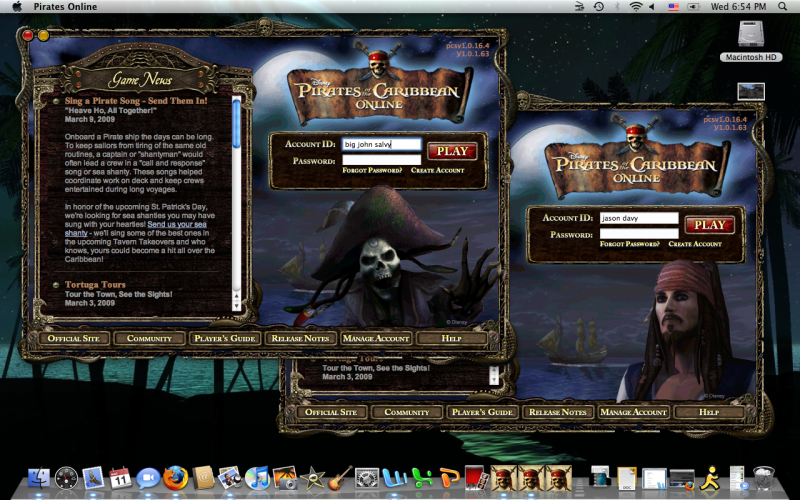800x500 pixels.
Task: Open AIM running man icon in dock
Action: click(710, 479)
